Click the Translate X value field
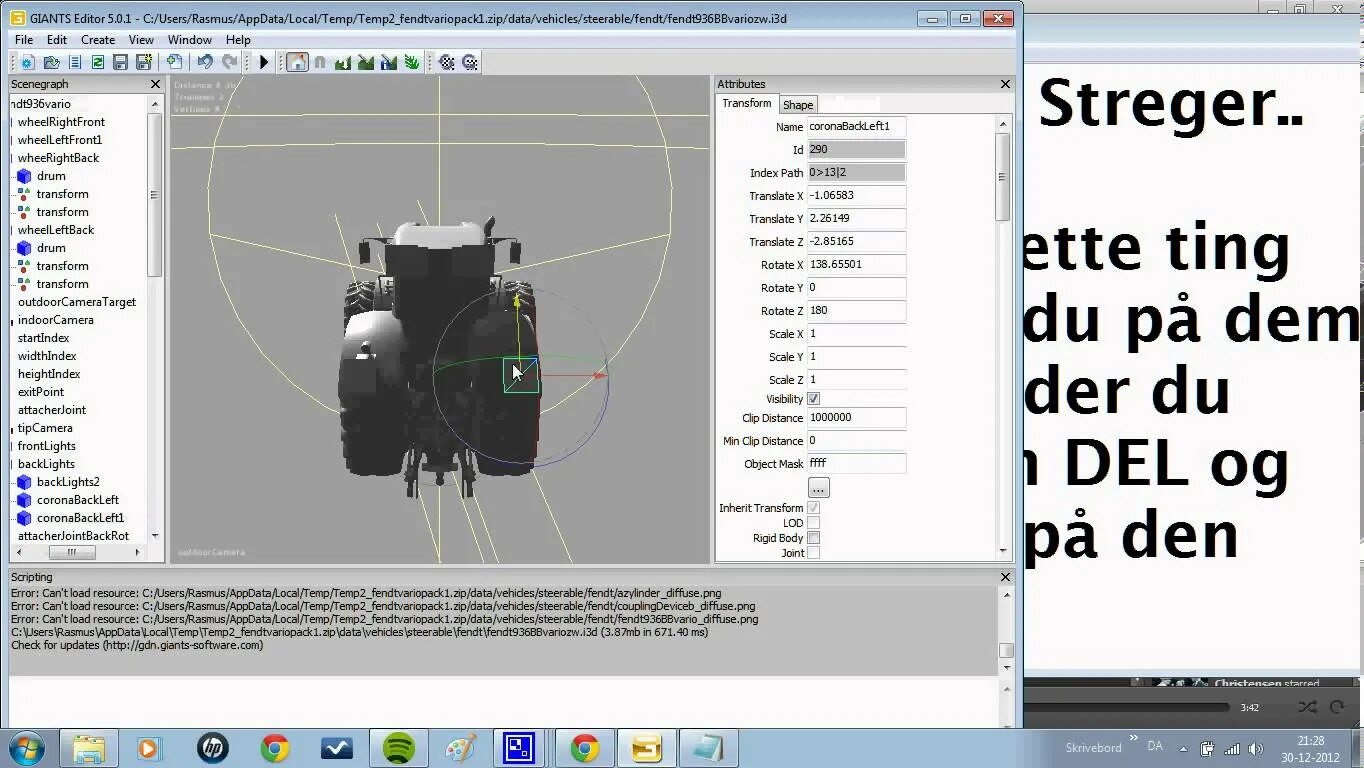This screenshot has width=1364, height=768. pos(856,196)
